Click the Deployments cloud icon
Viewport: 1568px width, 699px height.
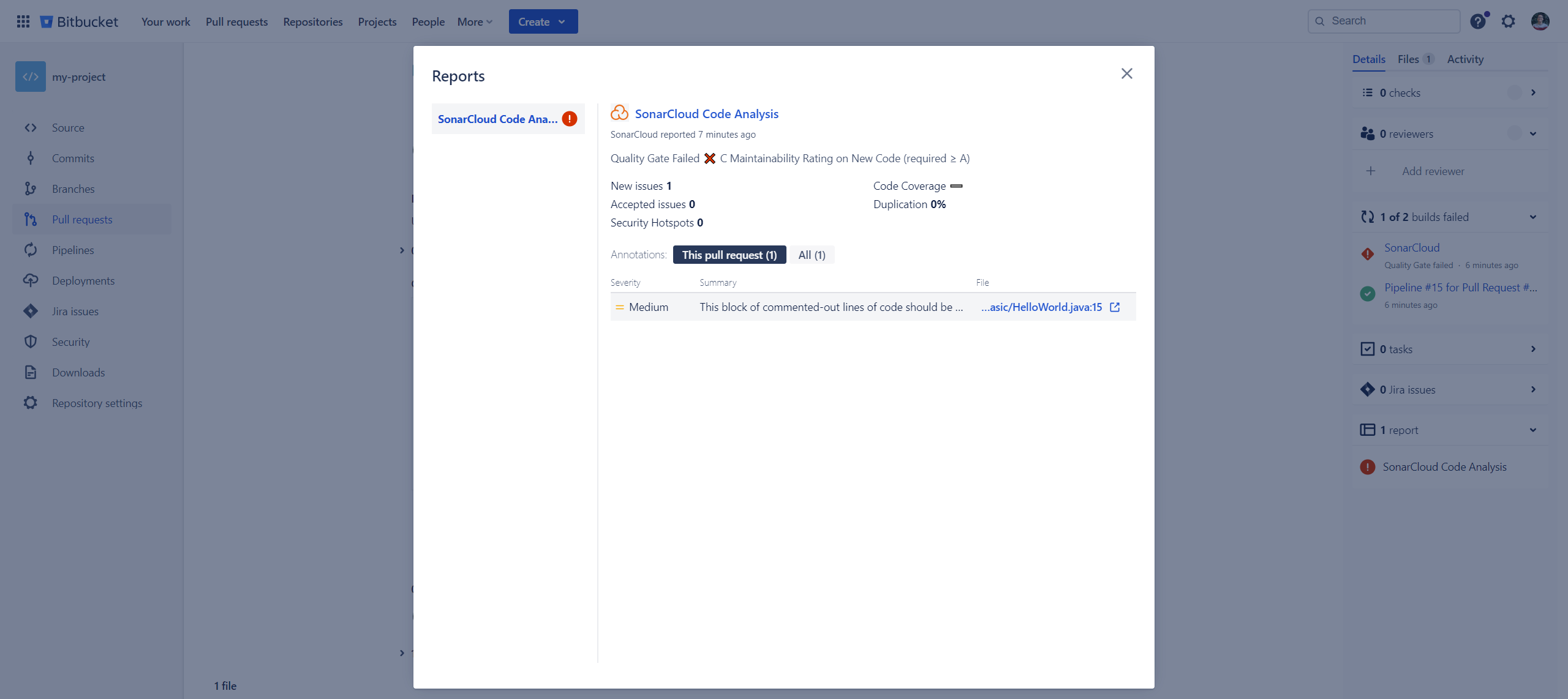tap(31, 280)
